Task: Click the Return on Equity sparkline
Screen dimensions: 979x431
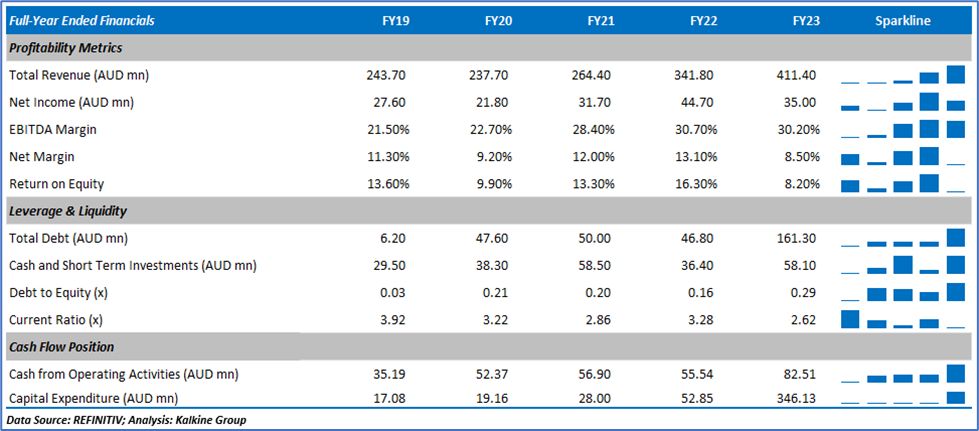Action: pos(903,183)
